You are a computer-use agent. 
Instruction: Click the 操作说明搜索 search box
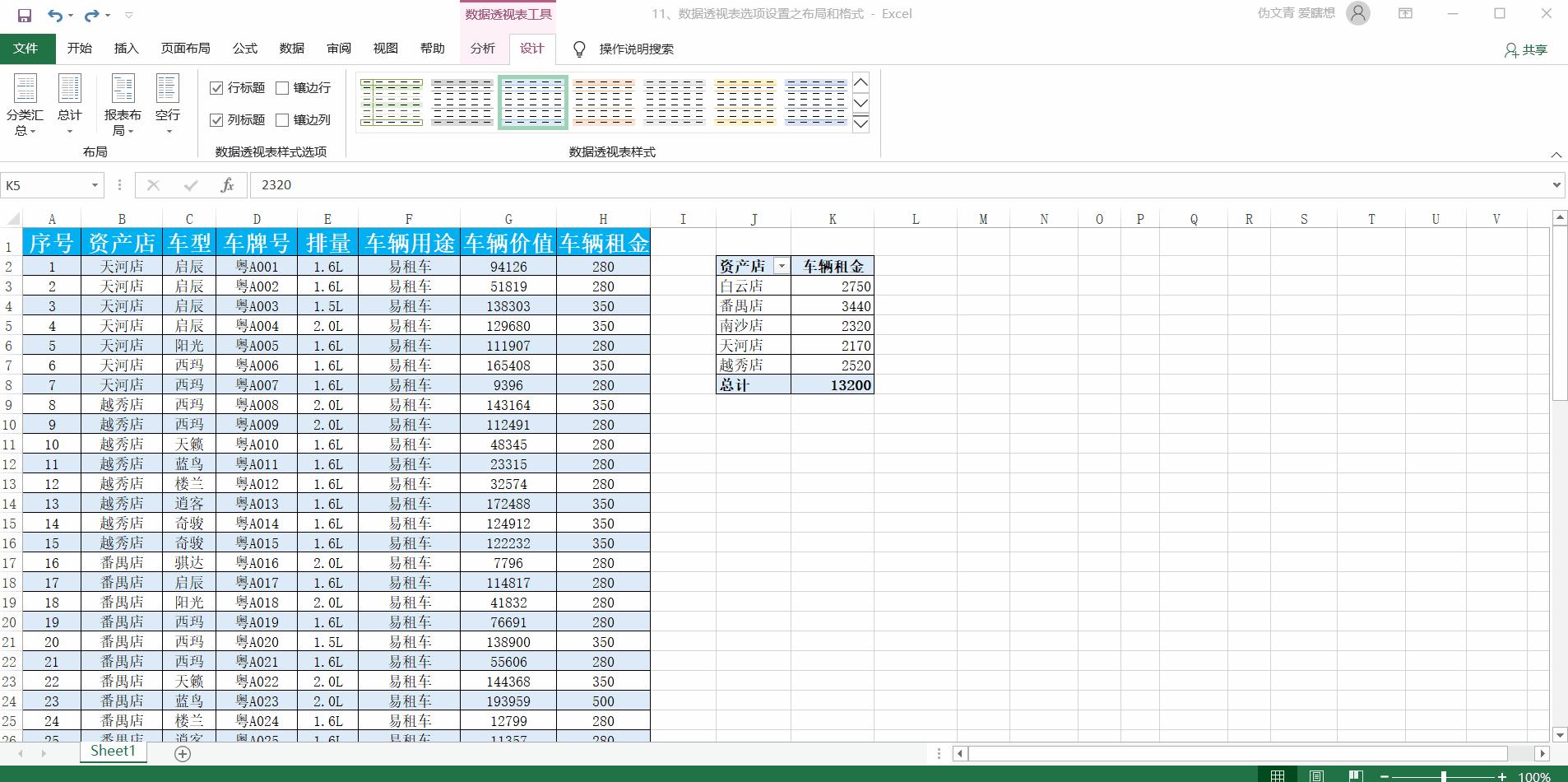[636, 49]
